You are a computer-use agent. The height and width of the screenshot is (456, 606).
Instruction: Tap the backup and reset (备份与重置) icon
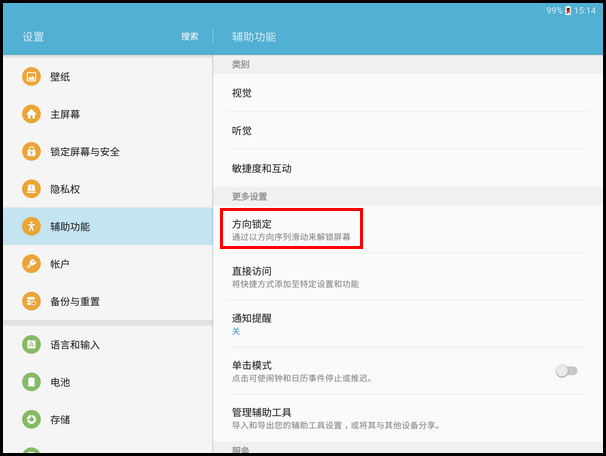pyautogui.click(x=31, y=301)
